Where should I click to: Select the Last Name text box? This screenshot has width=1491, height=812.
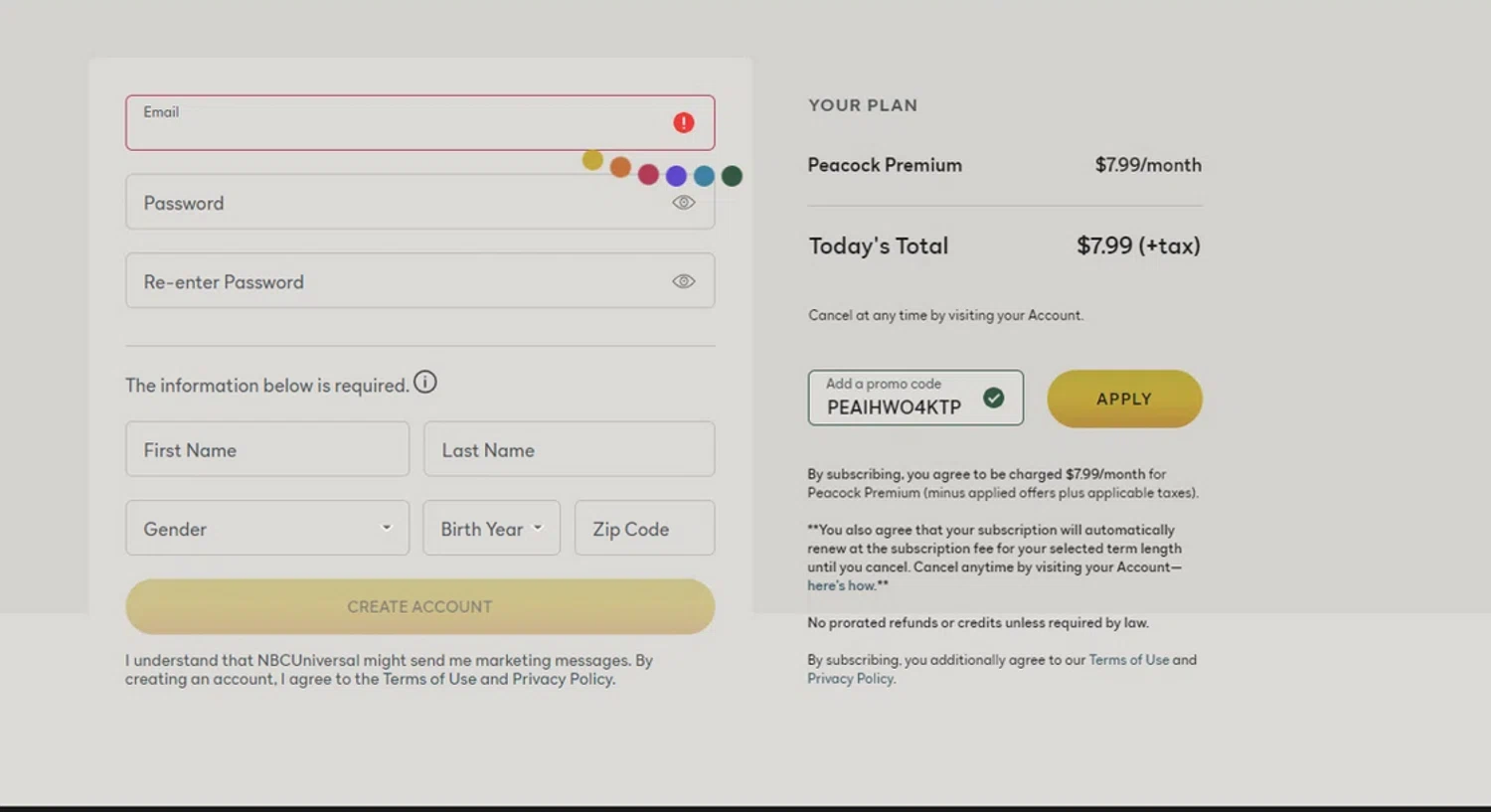point(569,449)
